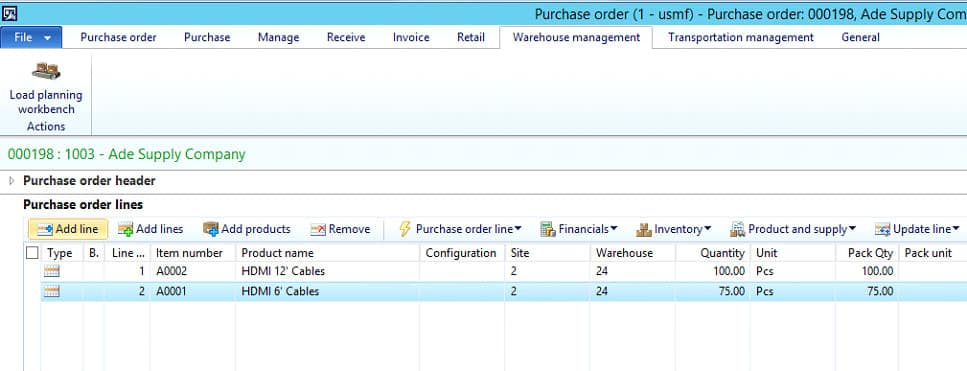967x371 pixels.
Task: Click HDMI 12' Cables product name
Action: click(283, 272)
